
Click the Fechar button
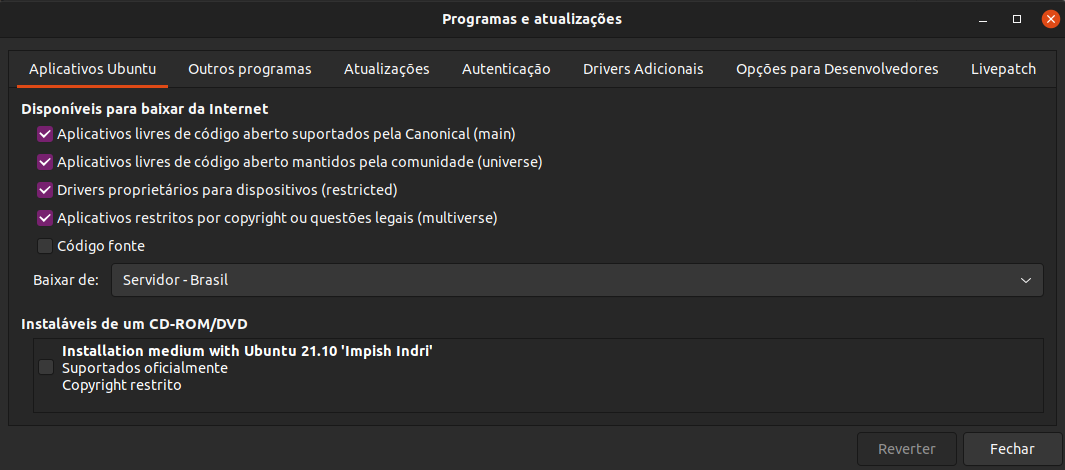coord(1012,449)
